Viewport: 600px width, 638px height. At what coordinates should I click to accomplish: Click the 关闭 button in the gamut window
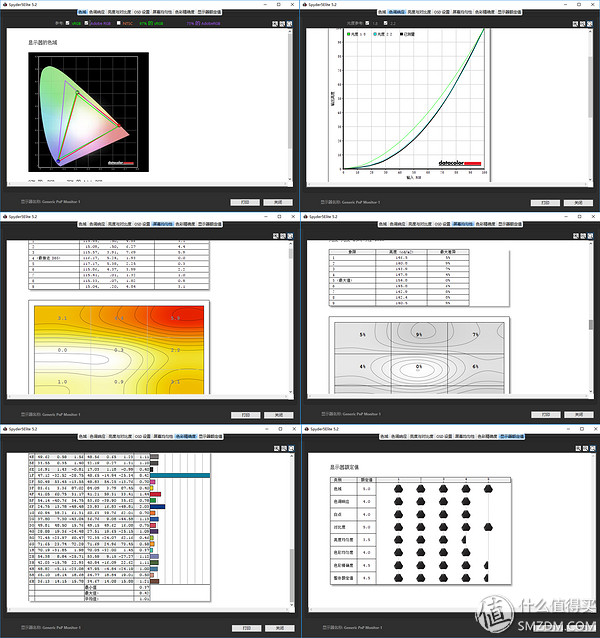click(277, 202)
